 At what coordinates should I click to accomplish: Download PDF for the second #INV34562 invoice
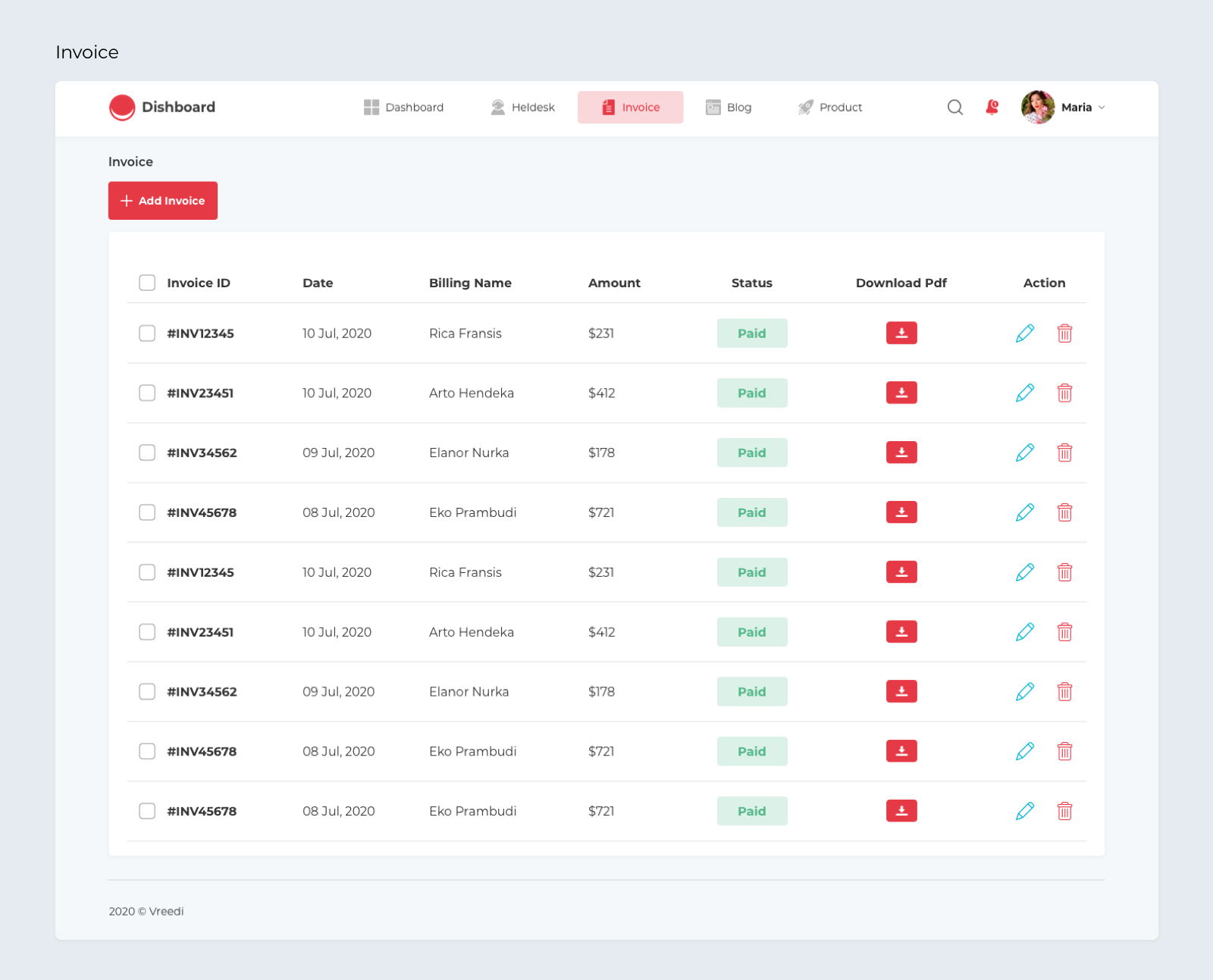[x=901, y=691]
